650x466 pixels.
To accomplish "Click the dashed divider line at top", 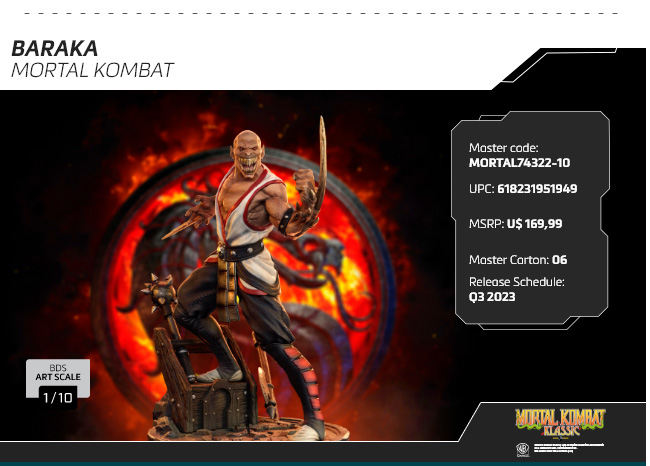I will tap(321, 13).
